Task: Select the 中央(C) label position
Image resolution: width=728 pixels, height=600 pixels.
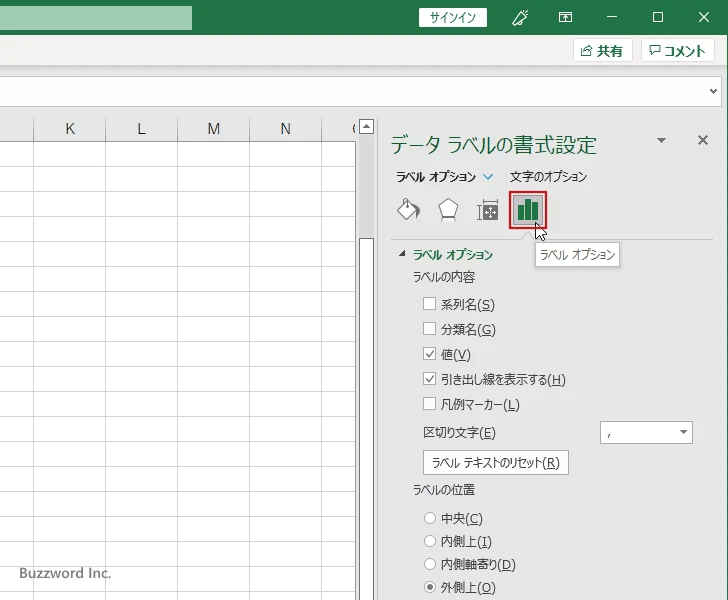Action: 430,518
